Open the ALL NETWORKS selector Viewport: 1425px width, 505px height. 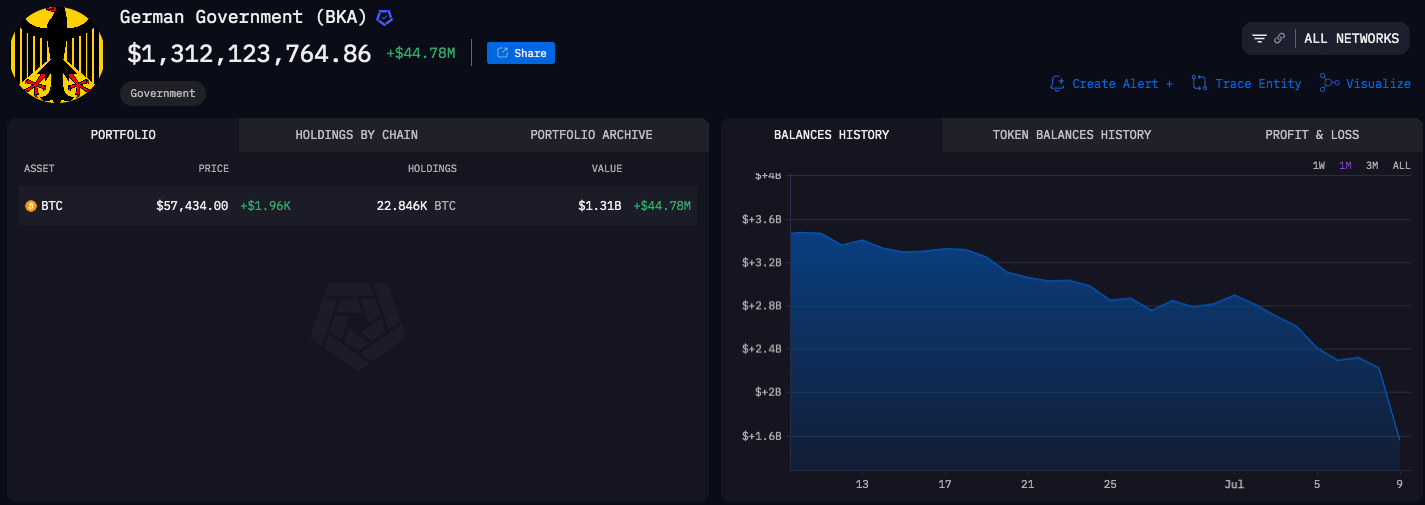(1351, 39)
